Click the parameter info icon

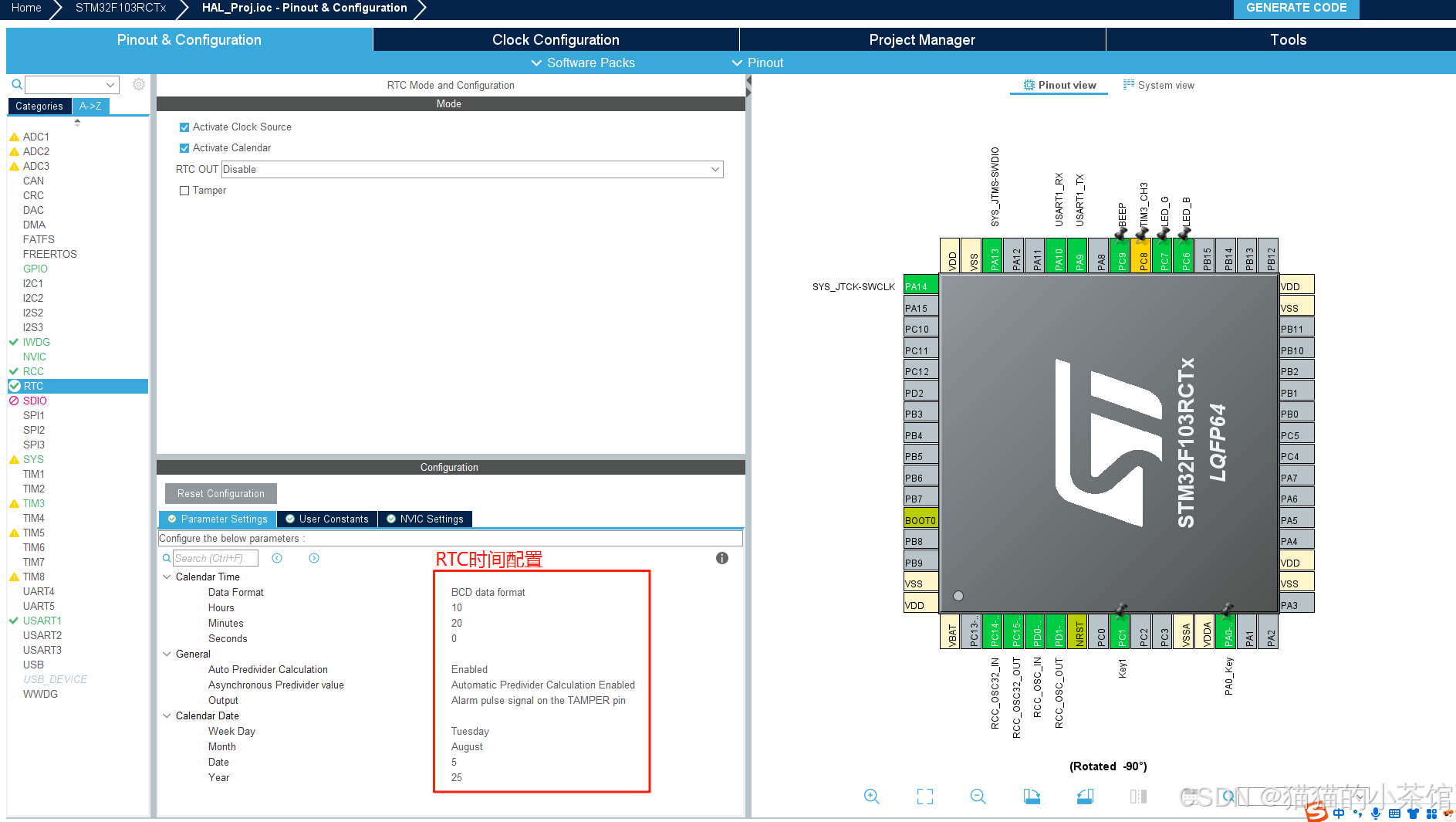[x=722, y=558]
